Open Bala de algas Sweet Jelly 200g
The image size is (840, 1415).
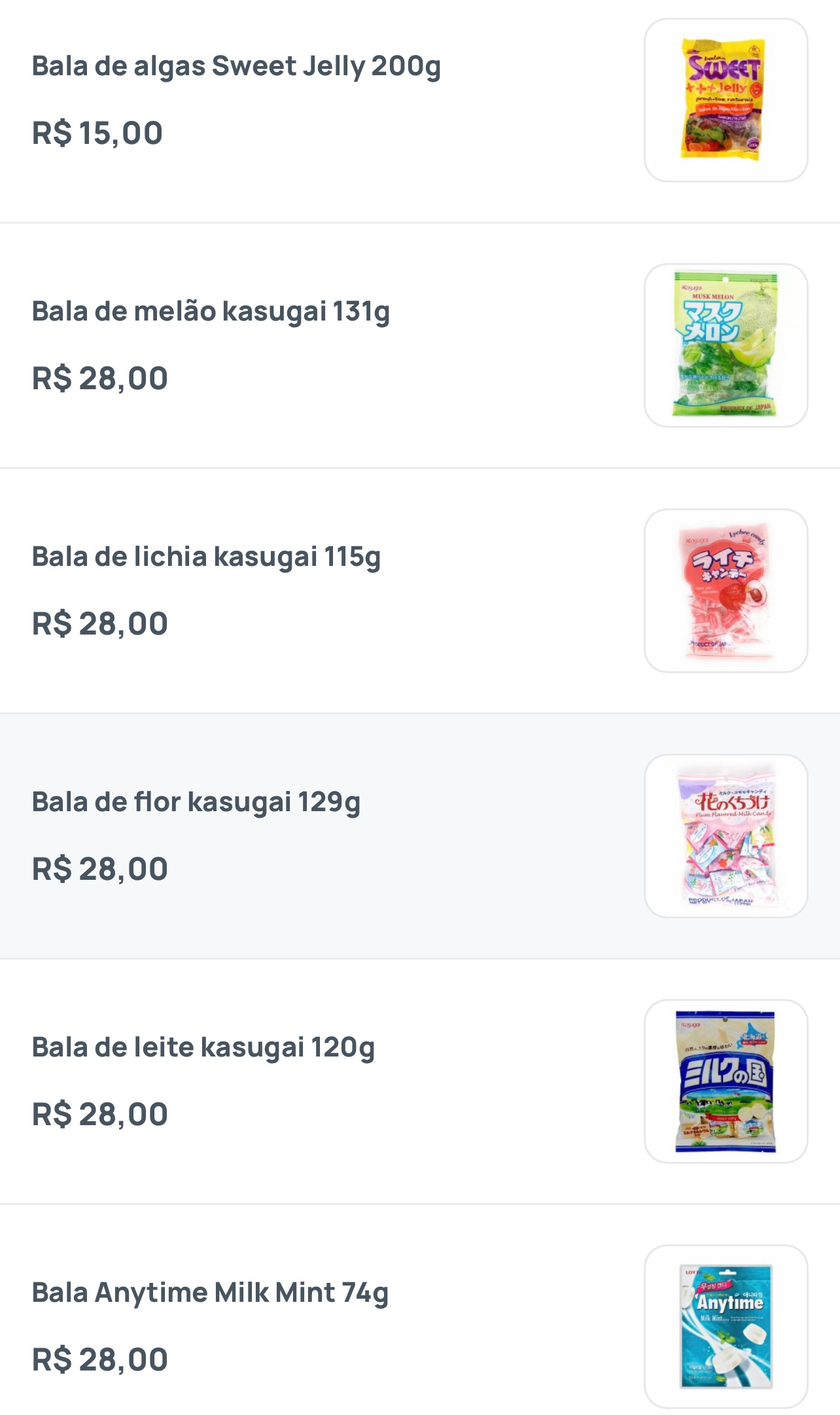click(x=236, y=67)
